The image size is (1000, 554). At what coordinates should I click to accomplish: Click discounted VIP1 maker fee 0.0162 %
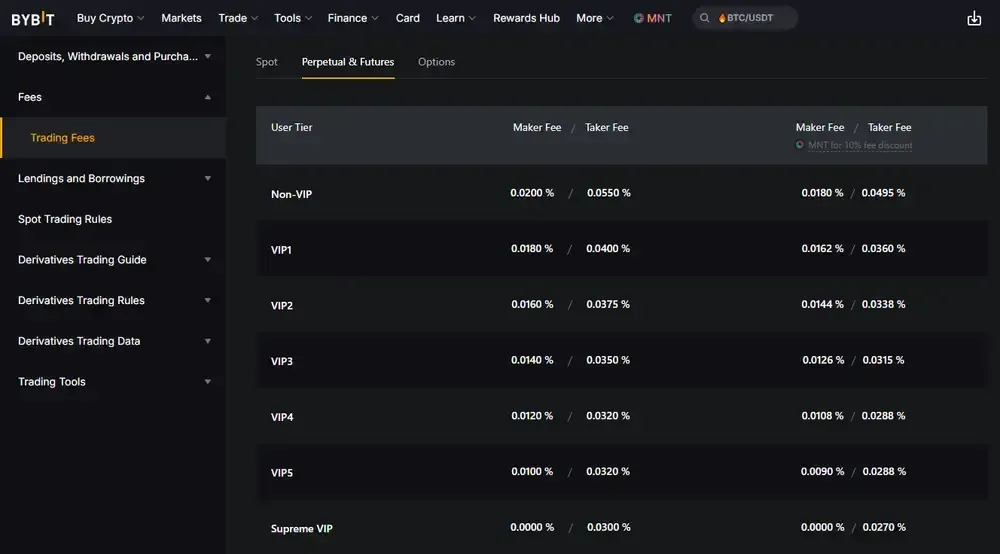pyautogui.click(x=822, y=249)
